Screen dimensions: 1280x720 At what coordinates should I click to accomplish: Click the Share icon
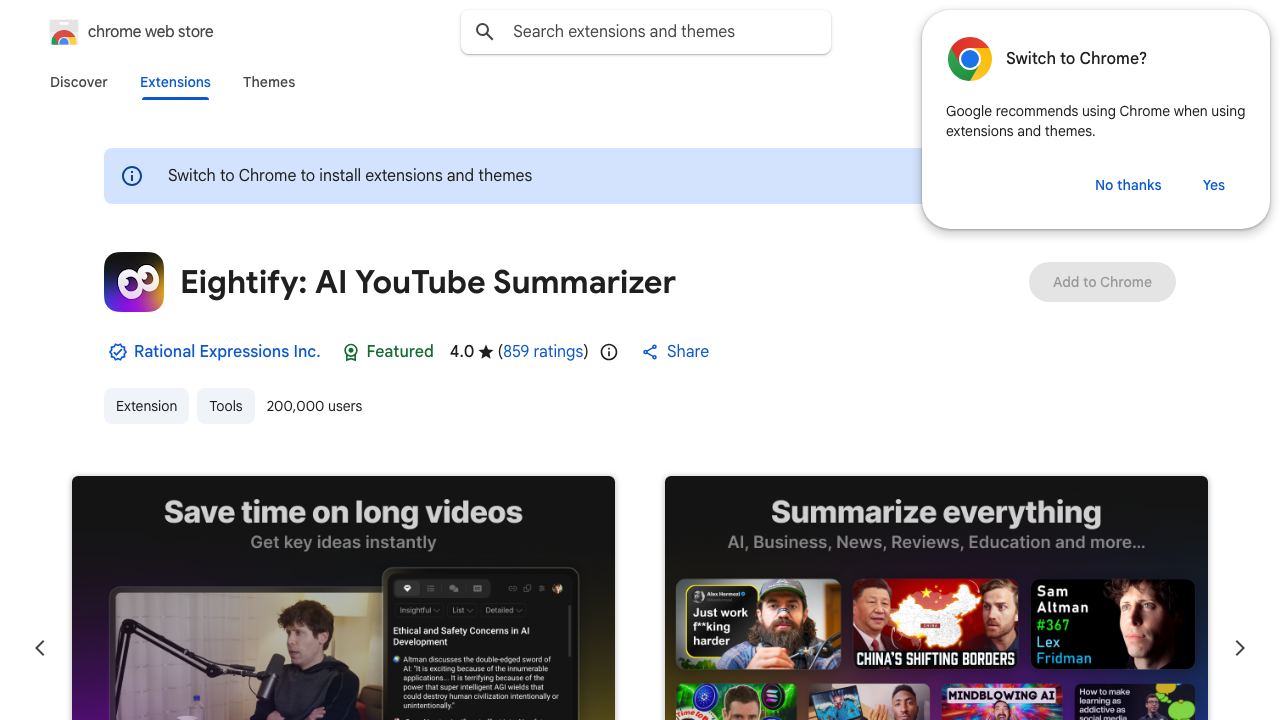tap(650, 352)
